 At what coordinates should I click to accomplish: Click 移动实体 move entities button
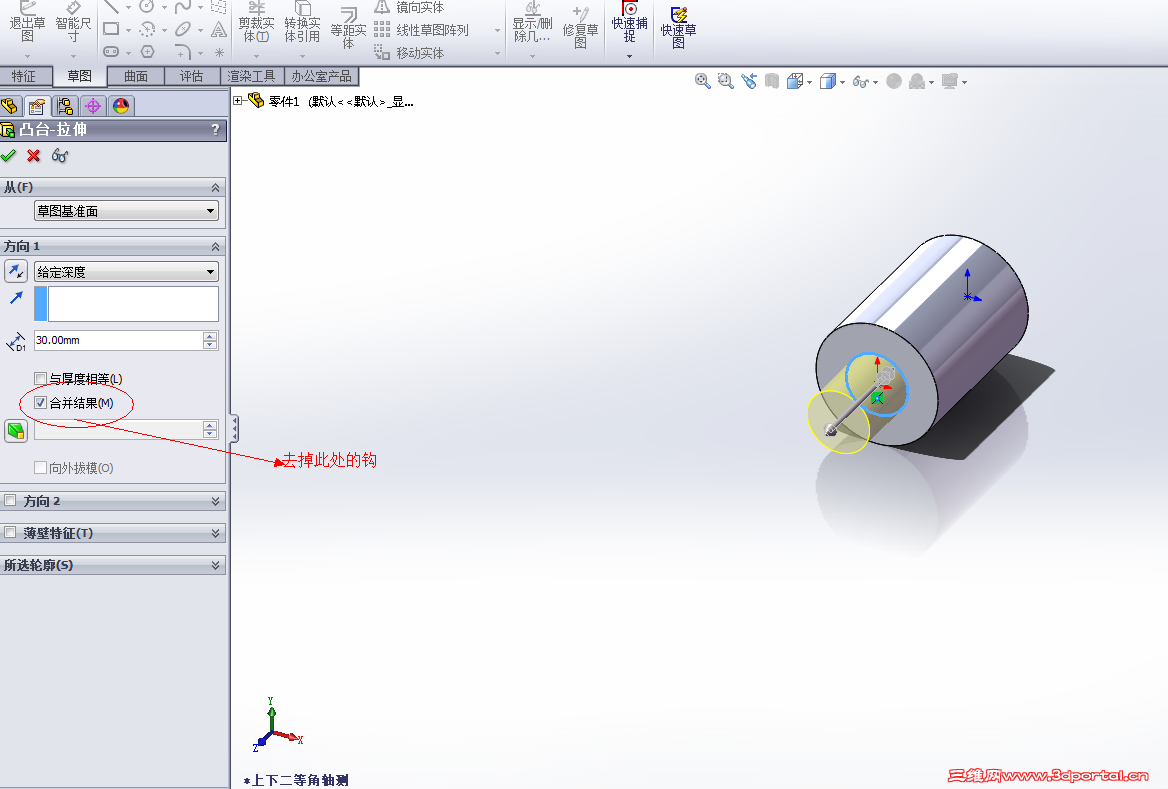tap(410, 53)
